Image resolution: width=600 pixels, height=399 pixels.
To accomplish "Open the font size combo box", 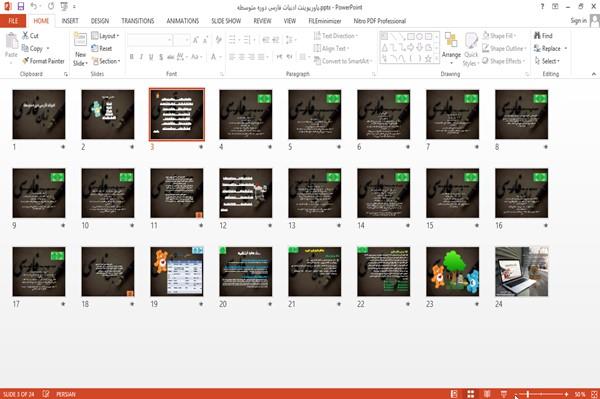I will pos(181,40).
